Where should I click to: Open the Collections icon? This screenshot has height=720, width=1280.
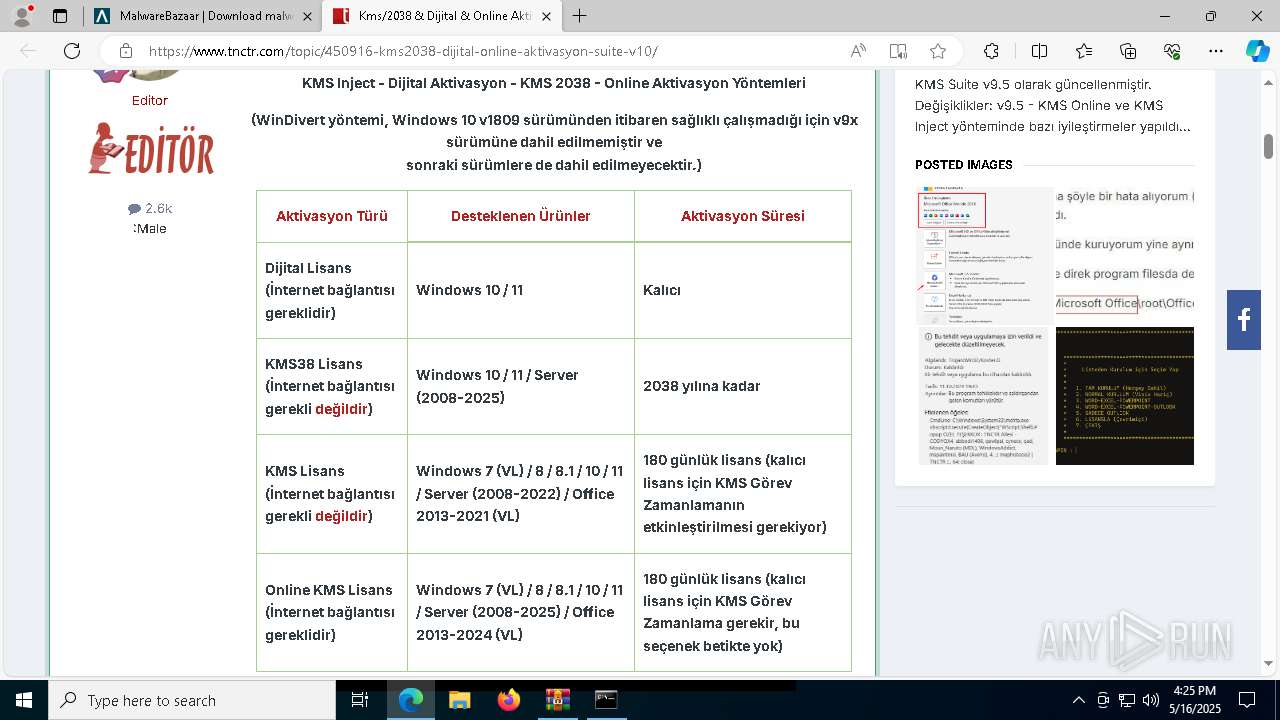click(1128, 51)
